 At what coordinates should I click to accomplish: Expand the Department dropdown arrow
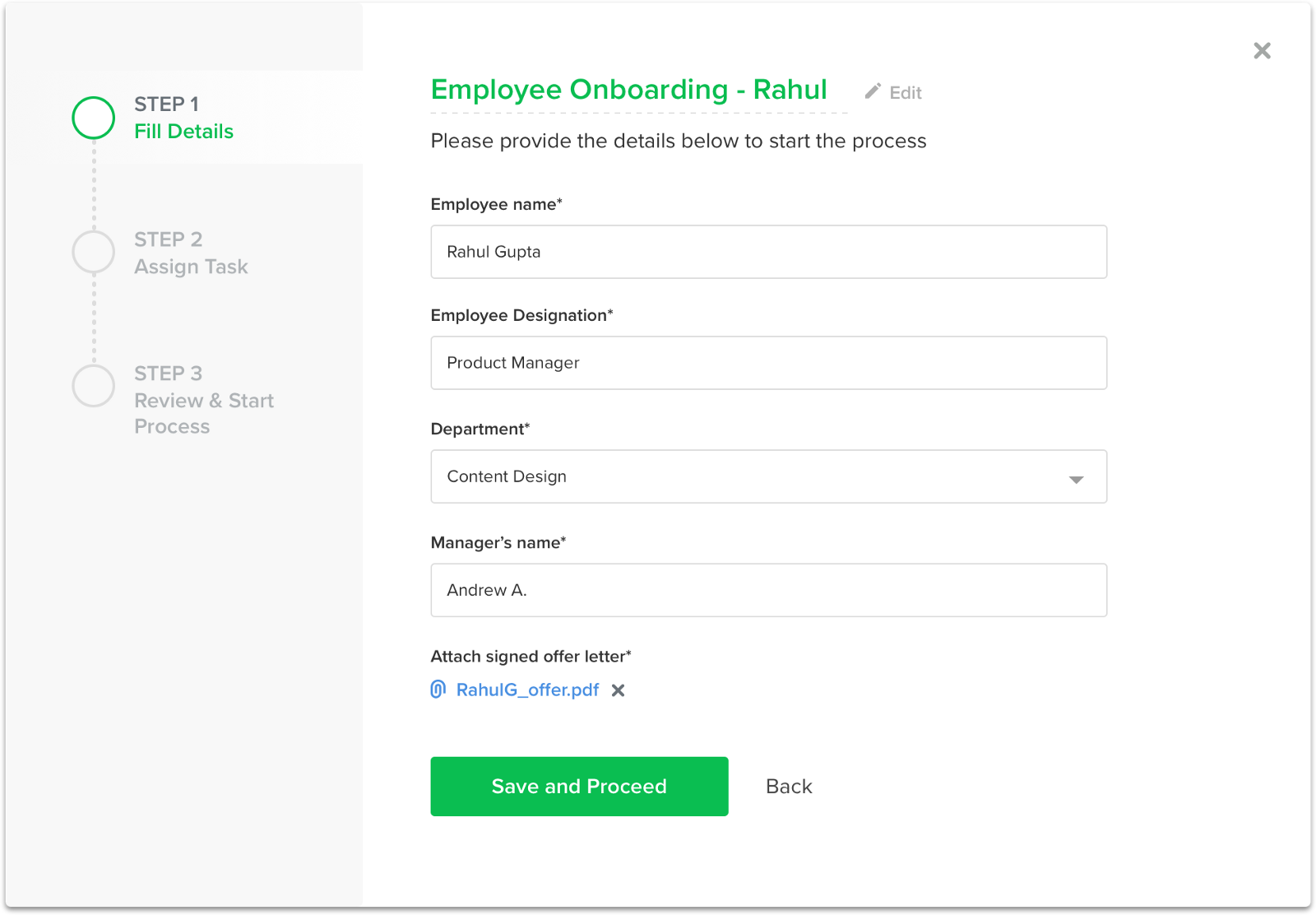tap(1076, 479)
